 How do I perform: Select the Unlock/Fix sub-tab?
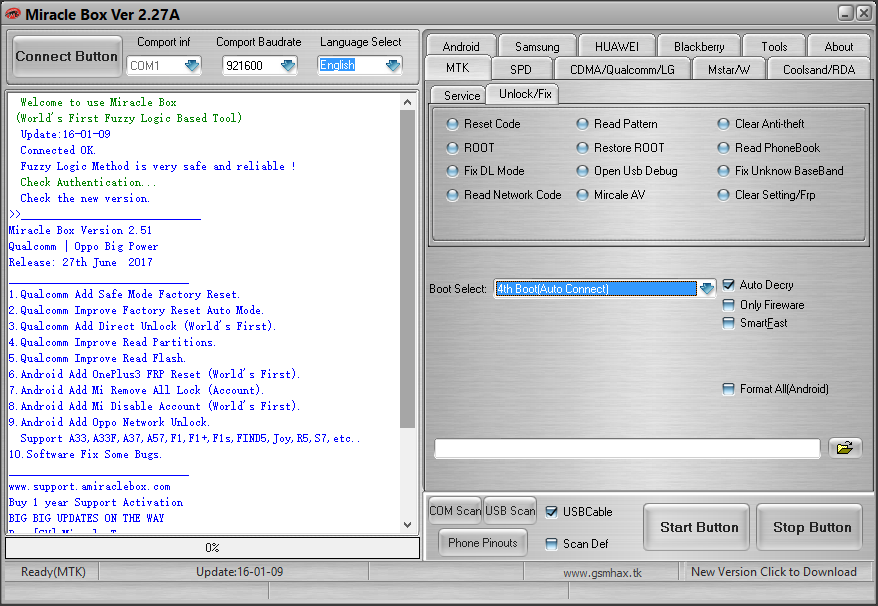[525, 94]
